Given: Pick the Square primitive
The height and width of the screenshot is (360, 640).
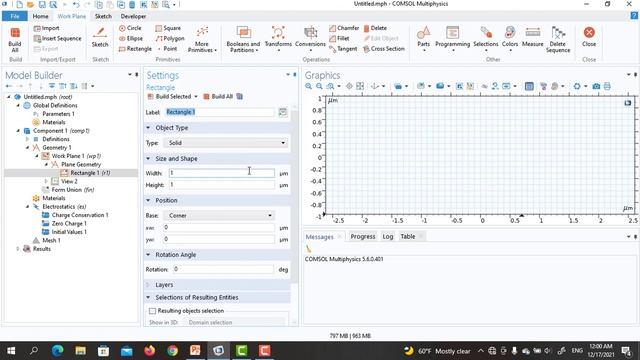Looking at the screenshot, I should tap(168, 28).
